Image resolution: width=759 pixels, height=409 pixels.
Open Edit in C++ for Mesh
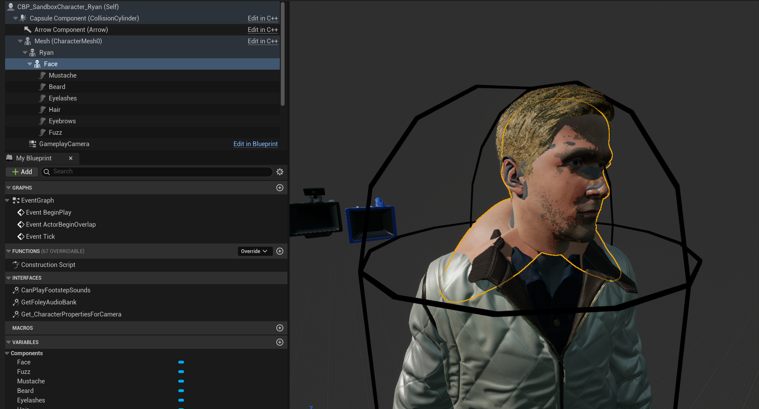pyautogui.click(x=263, y=41)
